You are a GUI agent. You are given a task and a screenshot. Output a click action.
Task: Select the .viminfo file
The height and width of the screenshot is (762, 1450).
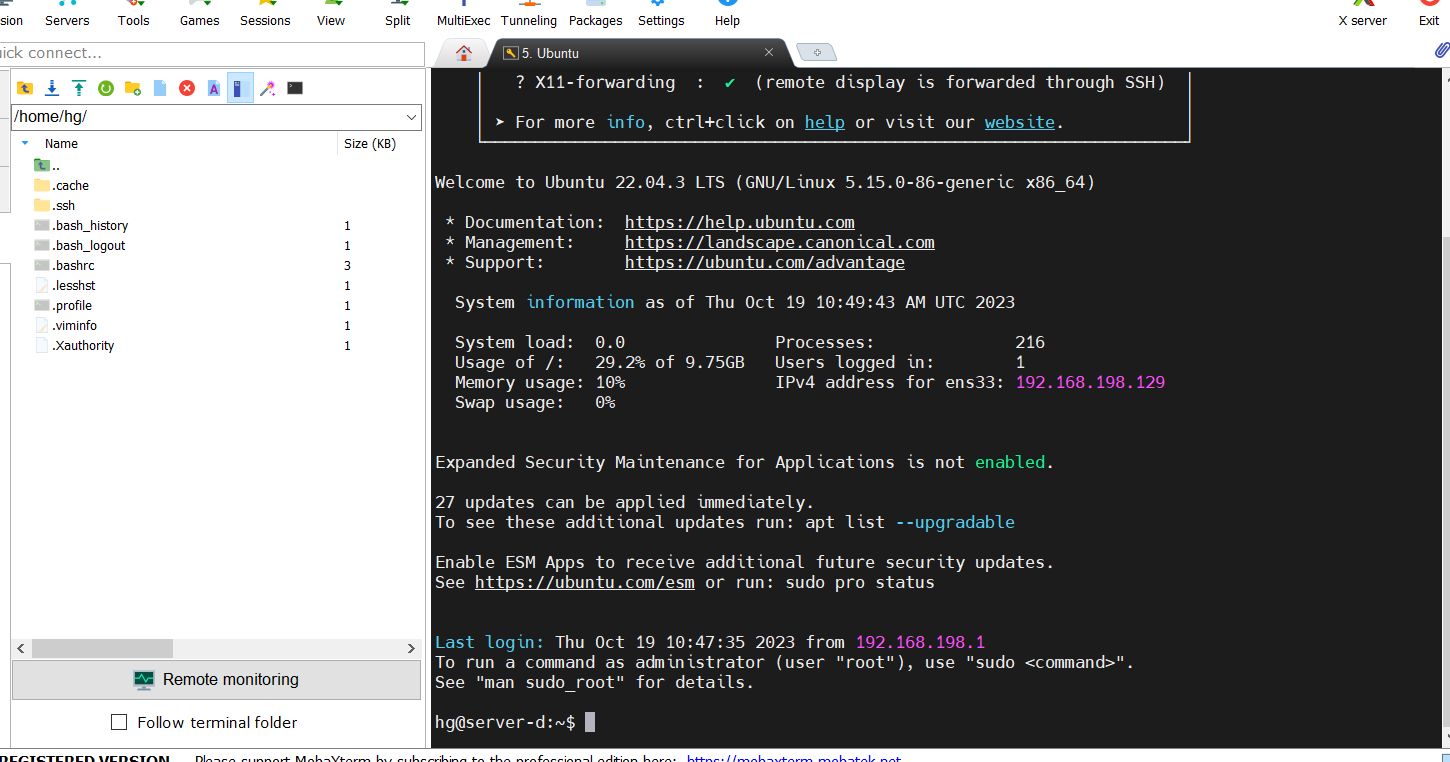pos(65,325)
